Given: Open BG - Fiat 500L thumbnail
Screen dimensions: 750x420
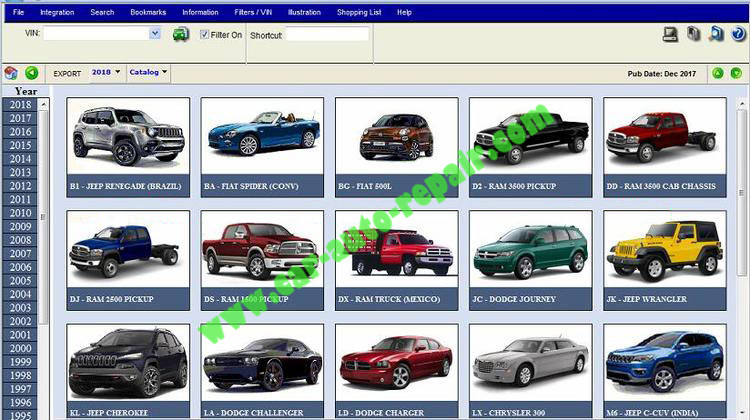Looking at the screenshot, I should click(397, 147).
